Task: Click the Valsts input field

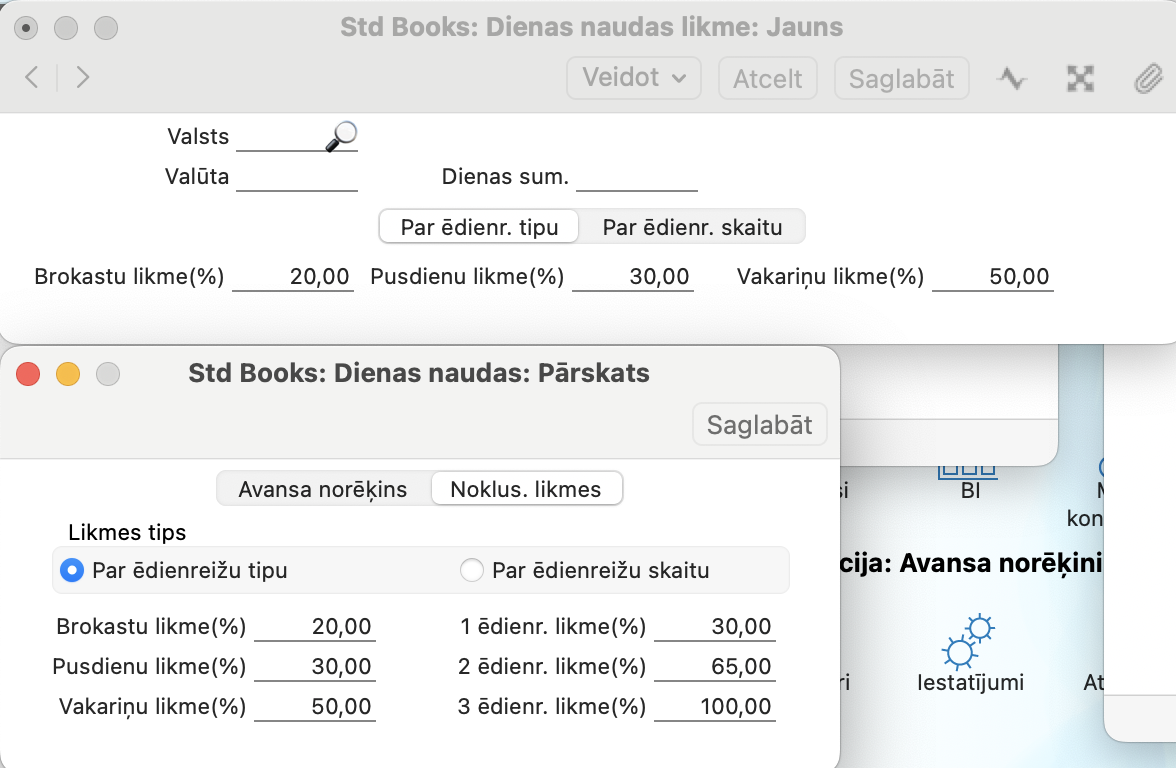Action: point(297,136)
